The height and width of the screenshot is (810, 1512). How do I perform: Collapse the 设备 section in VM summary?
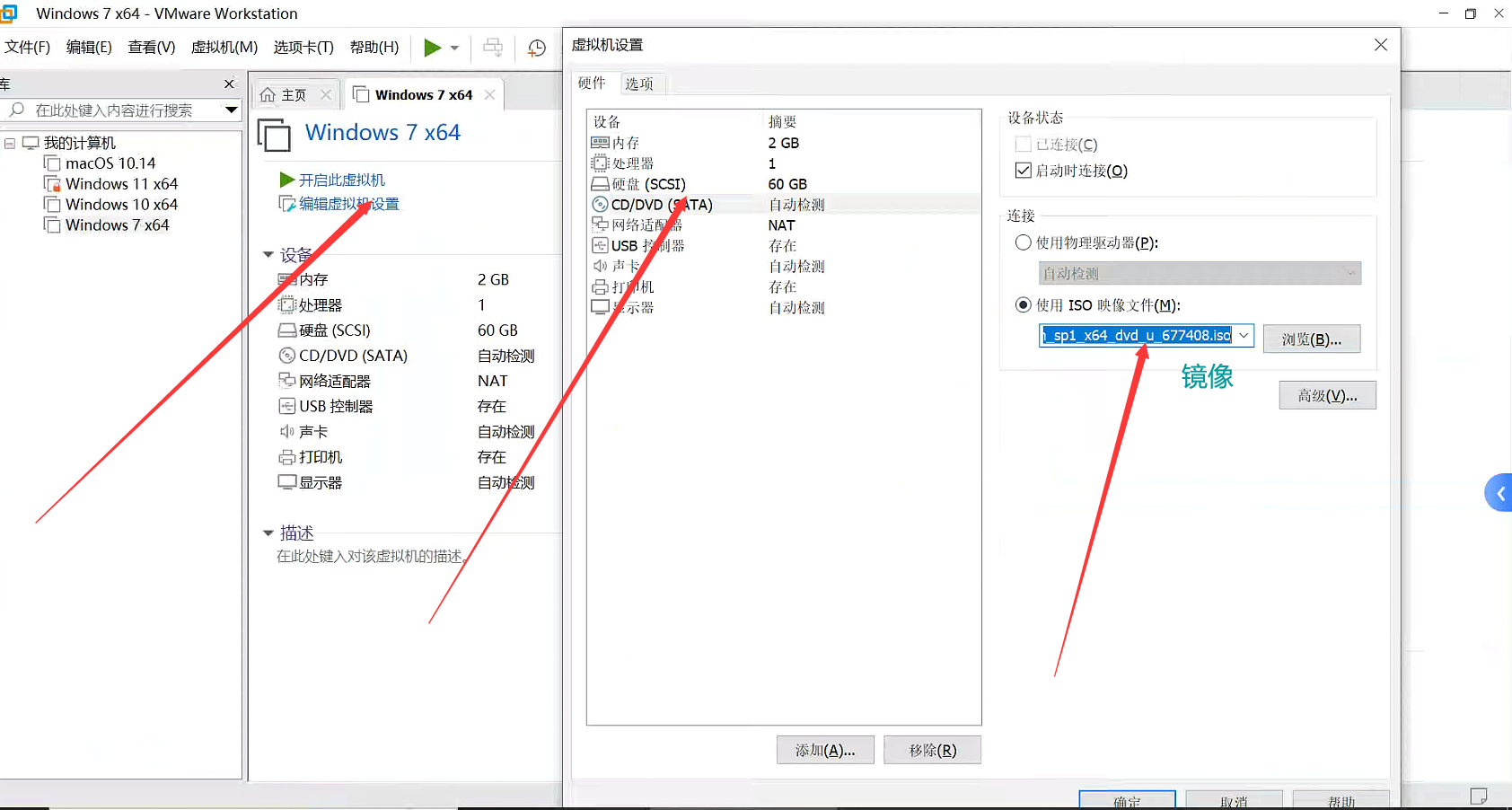coord(268,255)
